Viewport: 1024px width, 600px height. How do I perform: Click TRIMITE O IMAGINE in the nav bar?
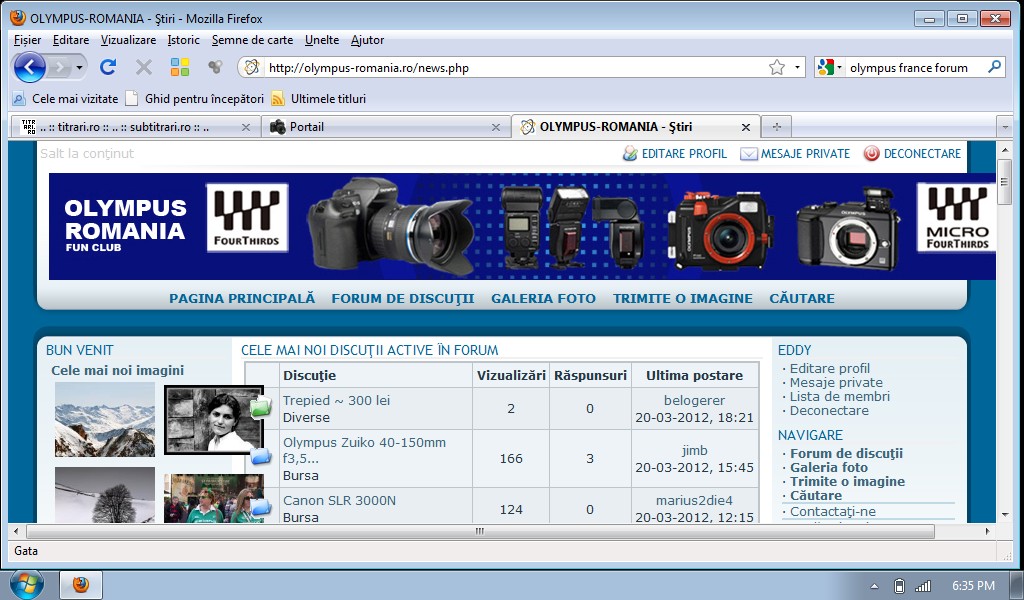click(682, 298)
